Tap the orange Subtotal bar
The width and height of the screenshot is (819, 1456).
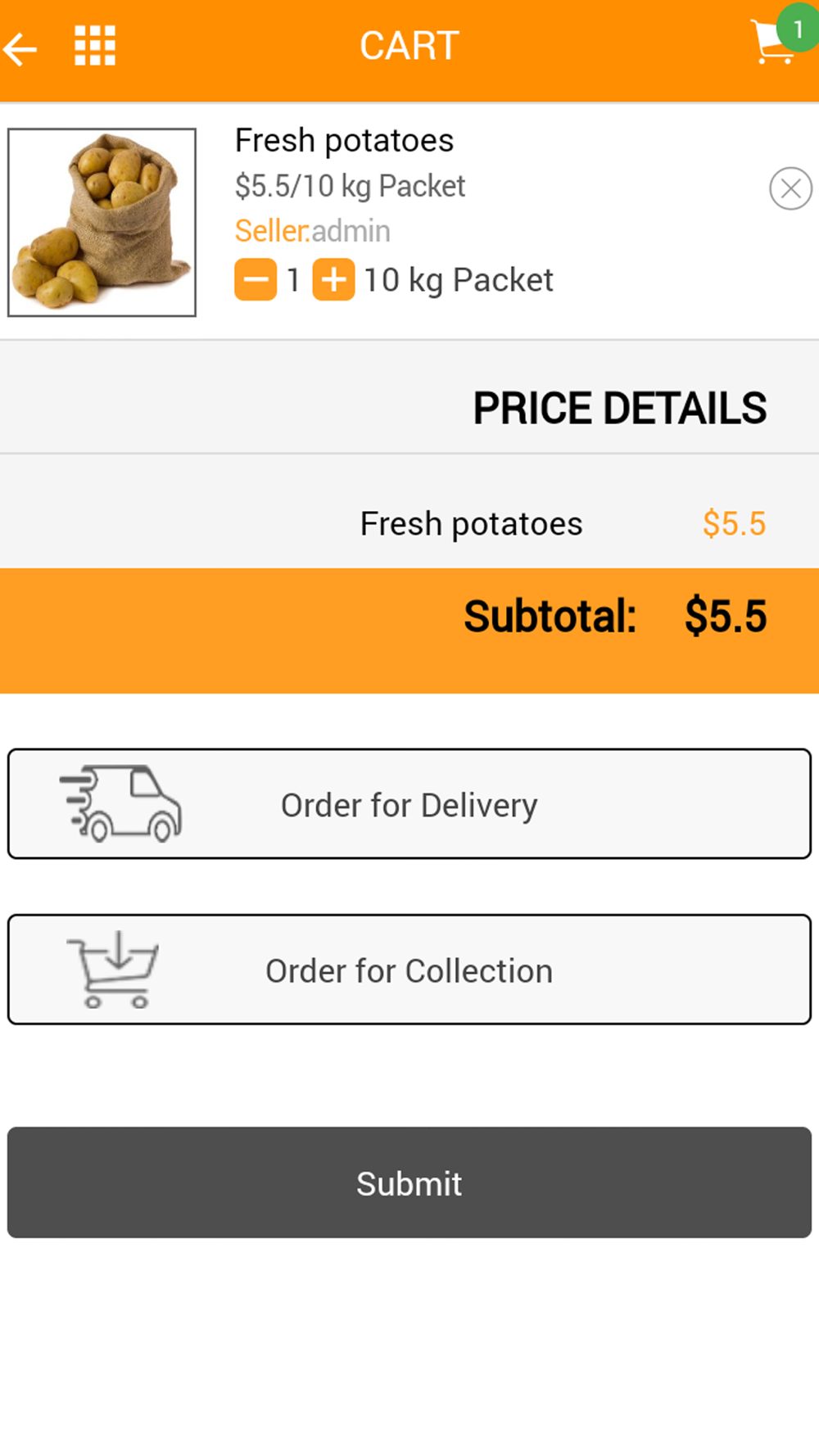pos(409,631)
